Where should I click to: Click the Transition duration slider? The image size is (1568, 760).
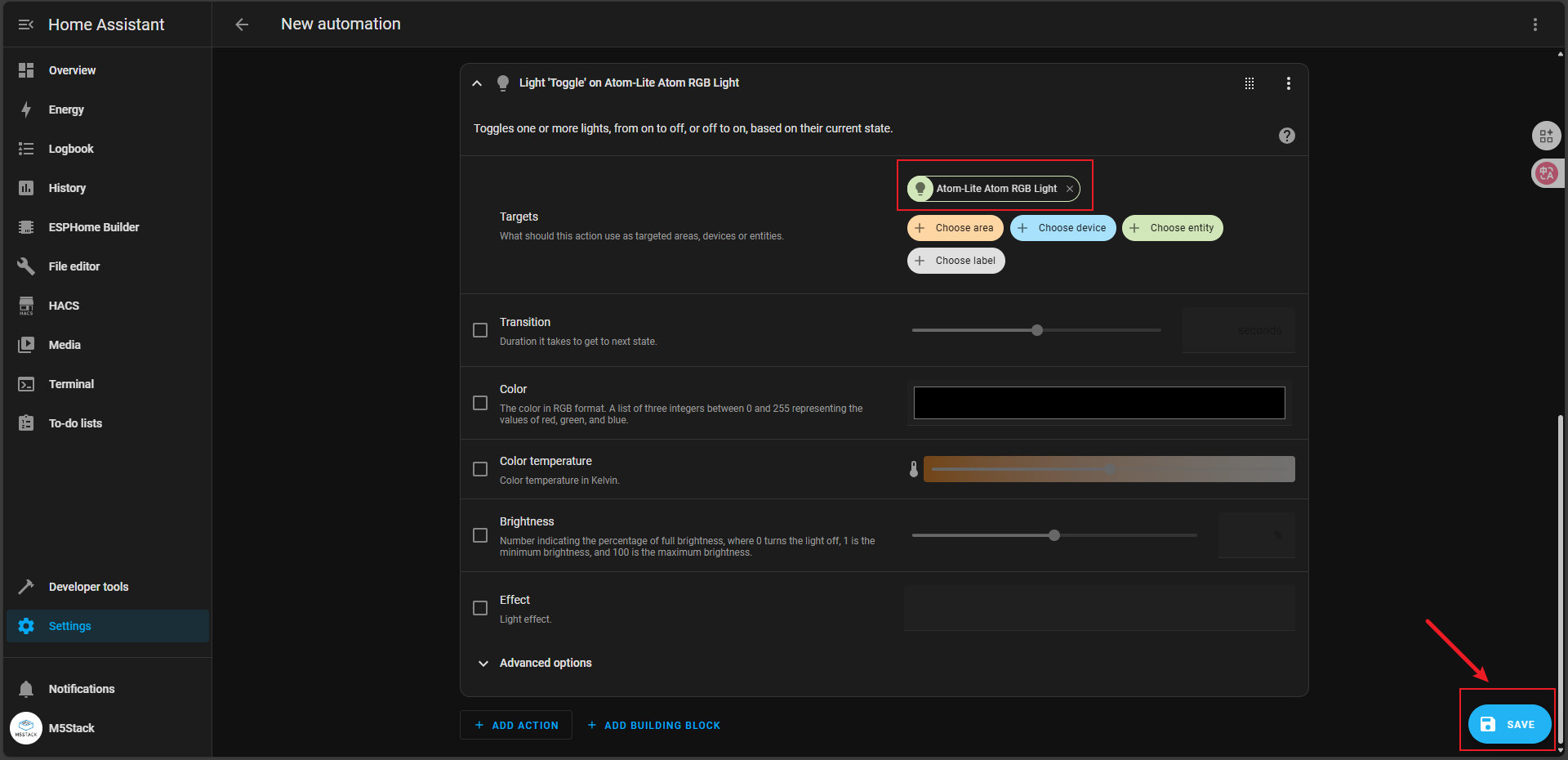(x=1036, y=330)
